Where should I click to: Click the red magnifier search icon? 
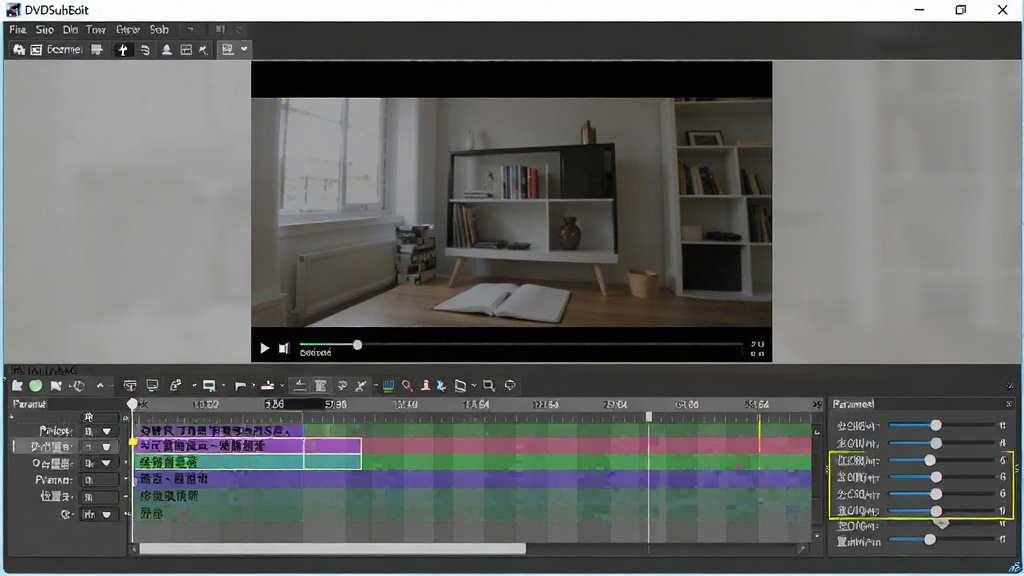[x=407, y=386]
